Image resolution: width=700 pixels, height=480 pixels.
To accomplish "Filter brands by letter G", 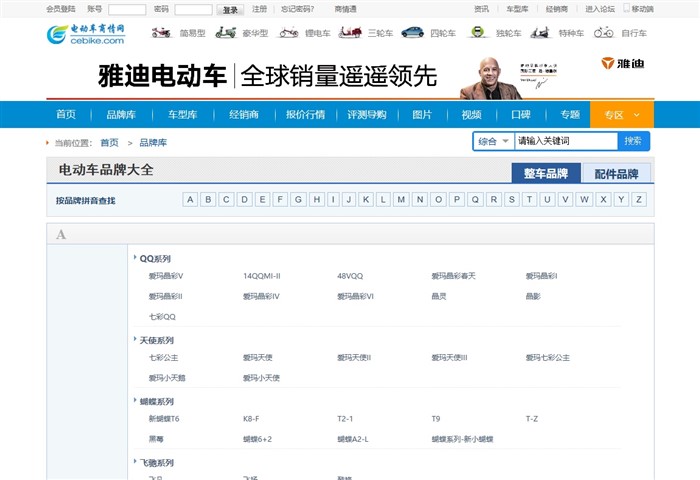I will [x=298, y=200].
